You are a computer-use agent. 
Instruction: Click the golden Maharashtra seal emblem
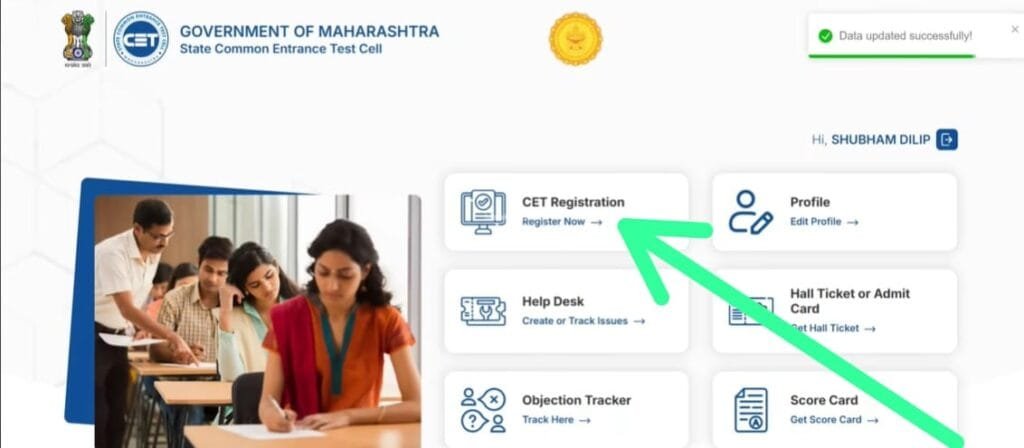[575, 39]
